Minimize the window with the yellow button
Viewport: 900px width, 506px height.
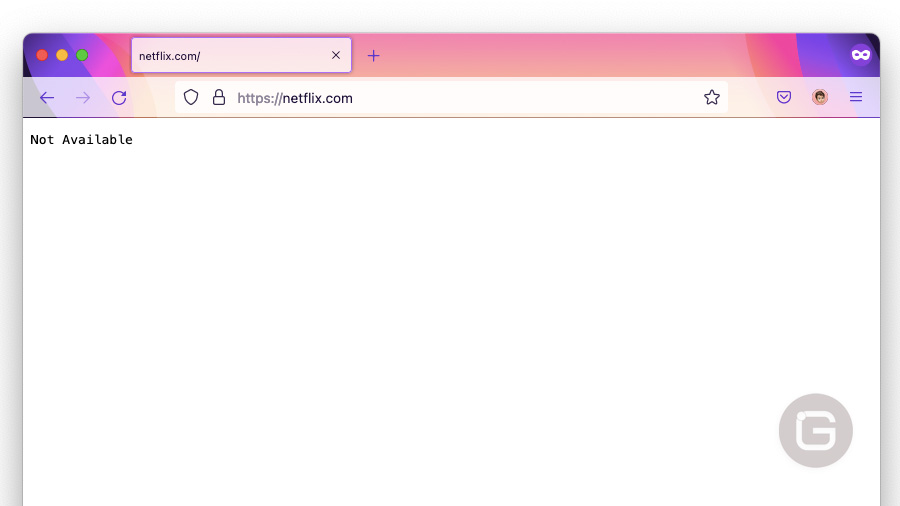(x=62, y=55)
